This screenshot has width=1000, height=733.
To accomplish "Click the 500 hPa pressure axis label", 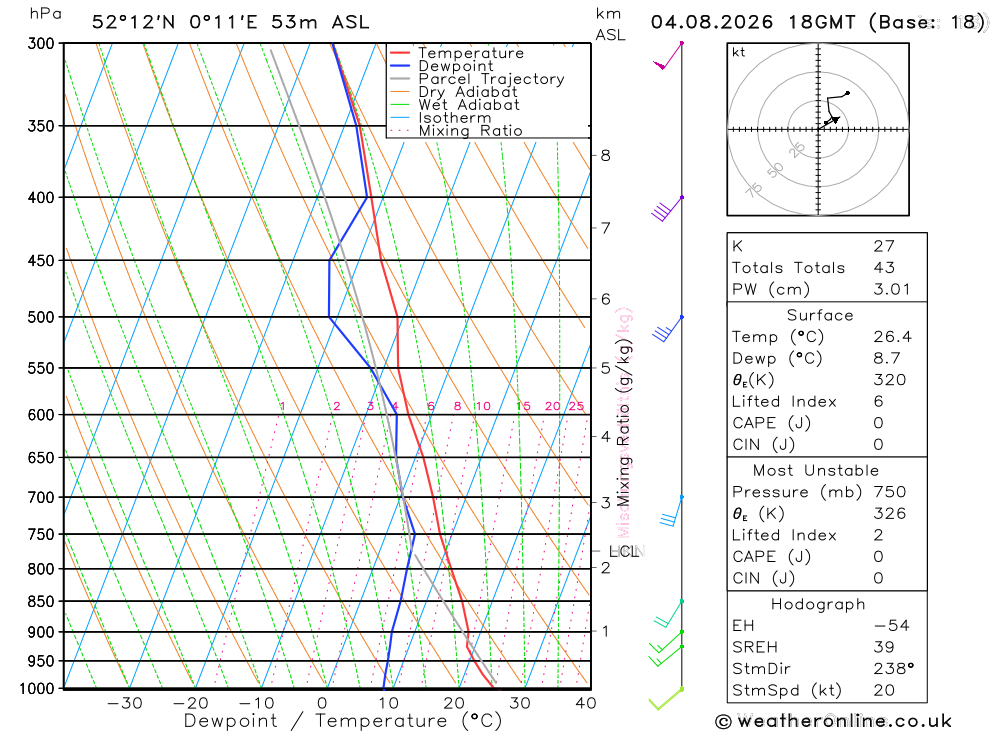I will (41, 318).
